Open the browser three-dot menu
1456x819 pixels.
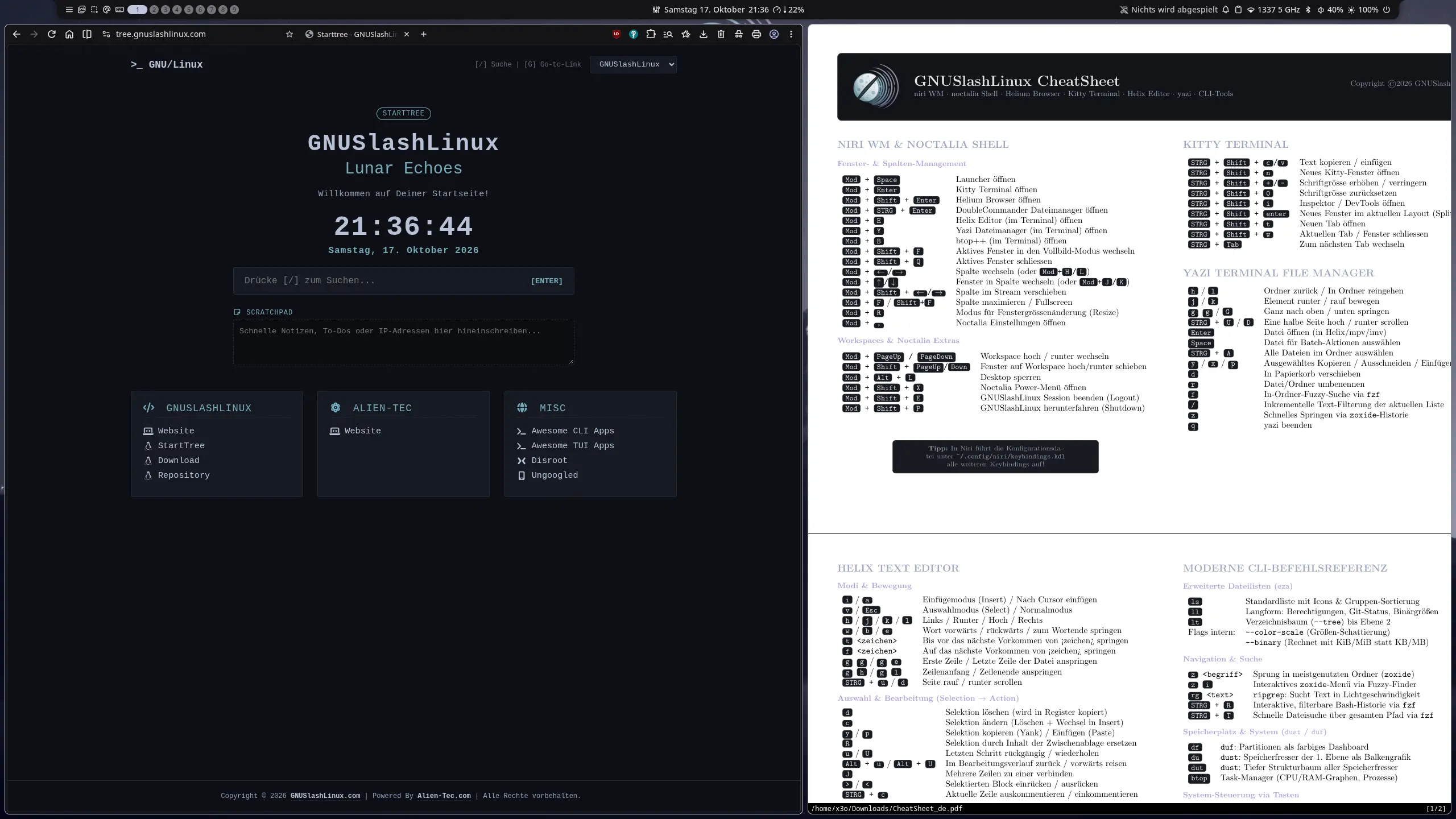(791, 34)
